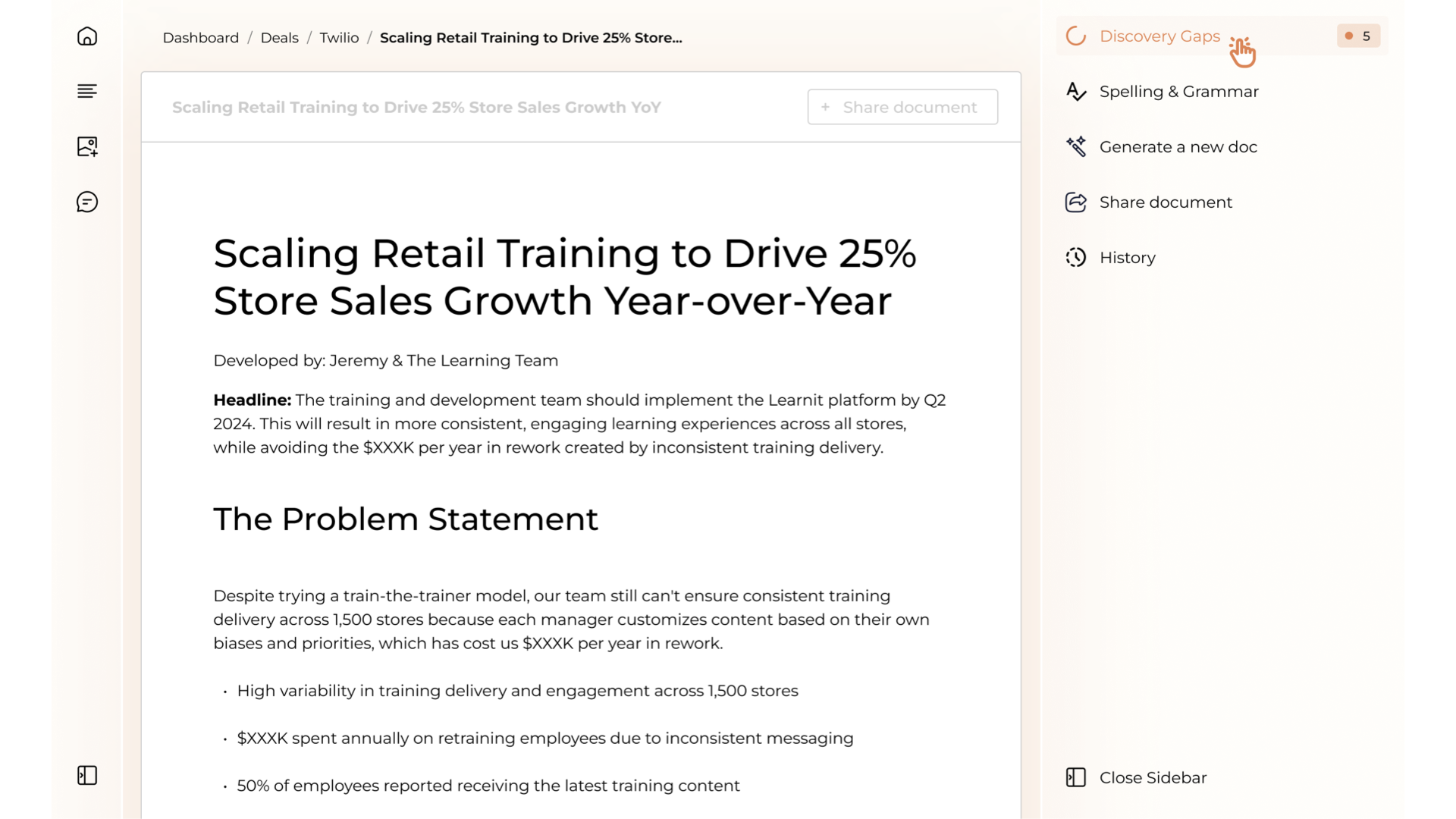The height and width of the screenshot is (819, 1456).
Task: Click the Discovery Gaps spinner icon
Action: tap(1075, 36)
